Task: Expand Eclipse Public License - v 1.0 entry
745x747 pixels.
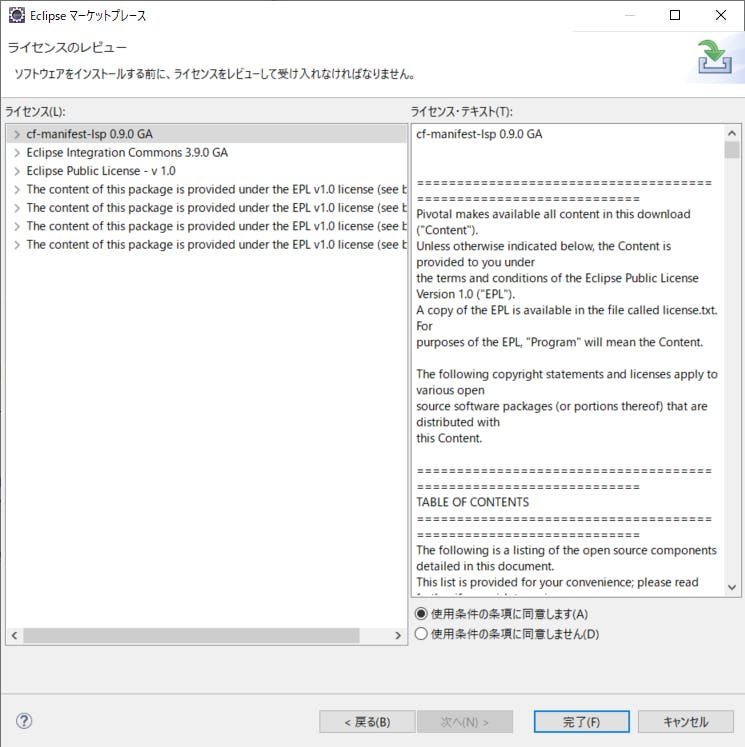Action: click(17, 171)
